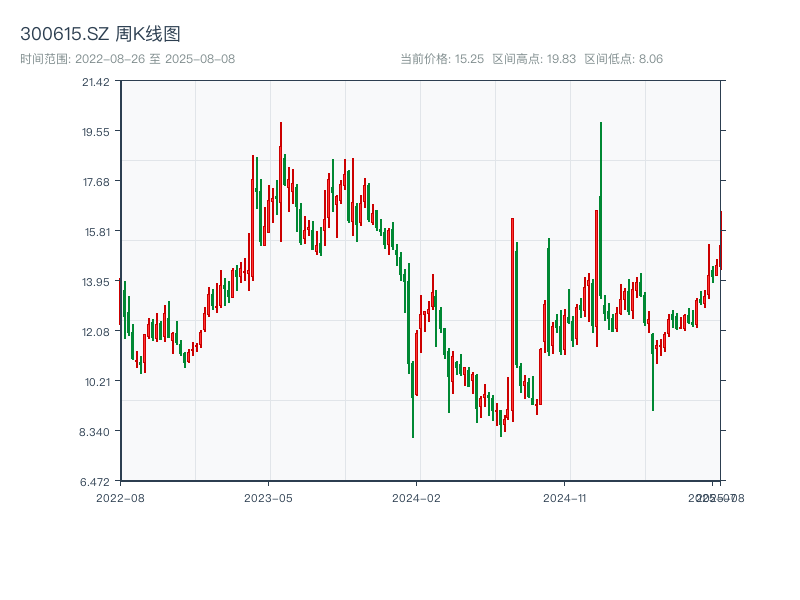This screenshot has width=800, height=600.
Task: Click the last red candle at chart's right edge
Action: pyautogui.click(x=721, y=240)
